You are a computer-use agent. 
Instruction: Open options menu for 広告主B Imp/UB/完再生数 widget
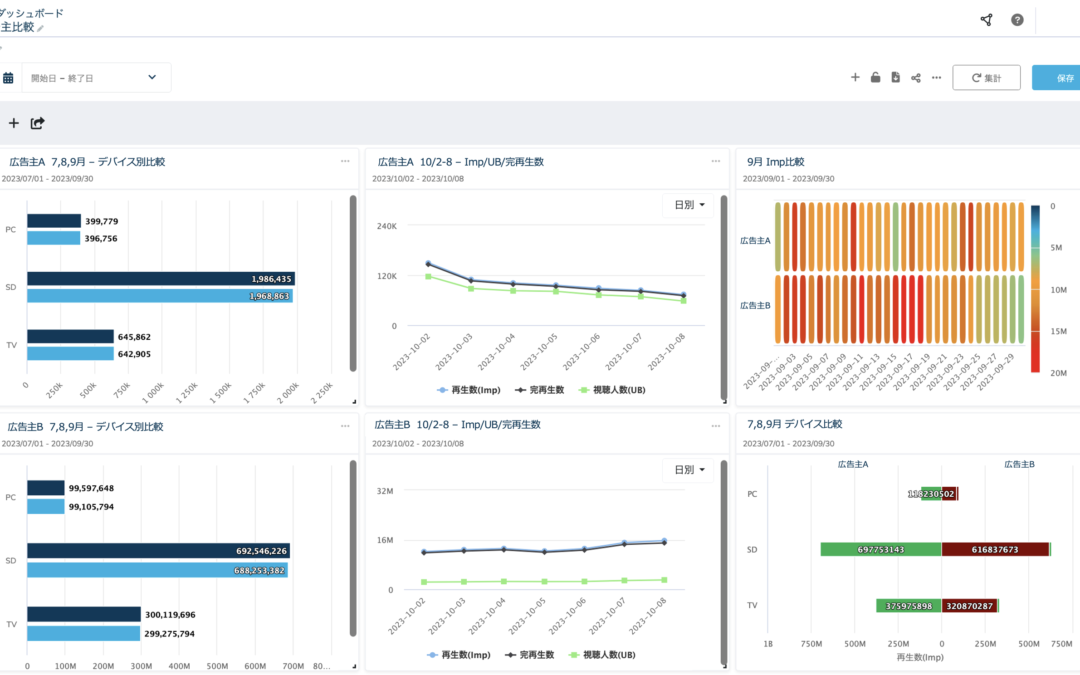tap(716, 426)
